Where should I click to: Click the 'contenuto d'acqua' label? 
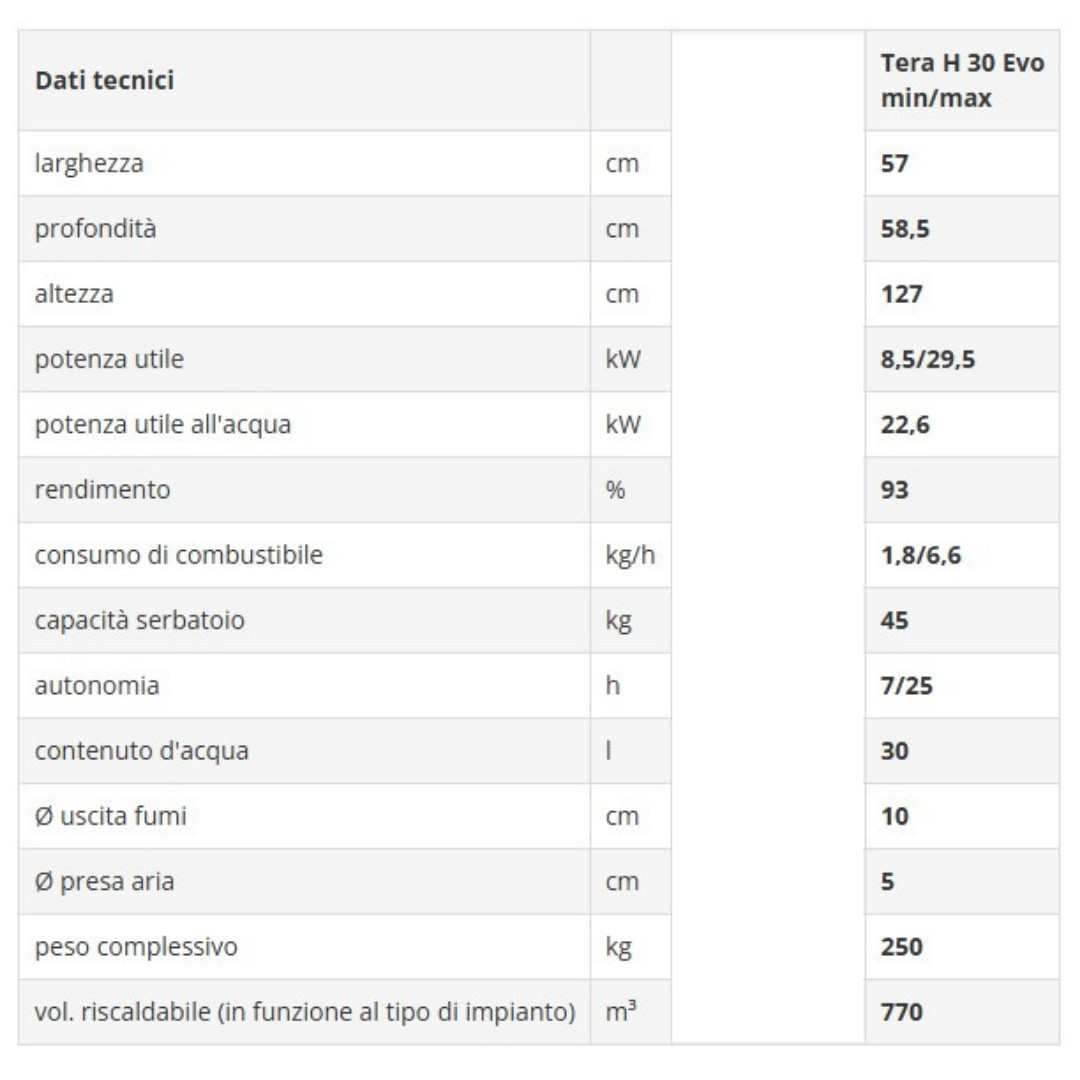(141, 751)
